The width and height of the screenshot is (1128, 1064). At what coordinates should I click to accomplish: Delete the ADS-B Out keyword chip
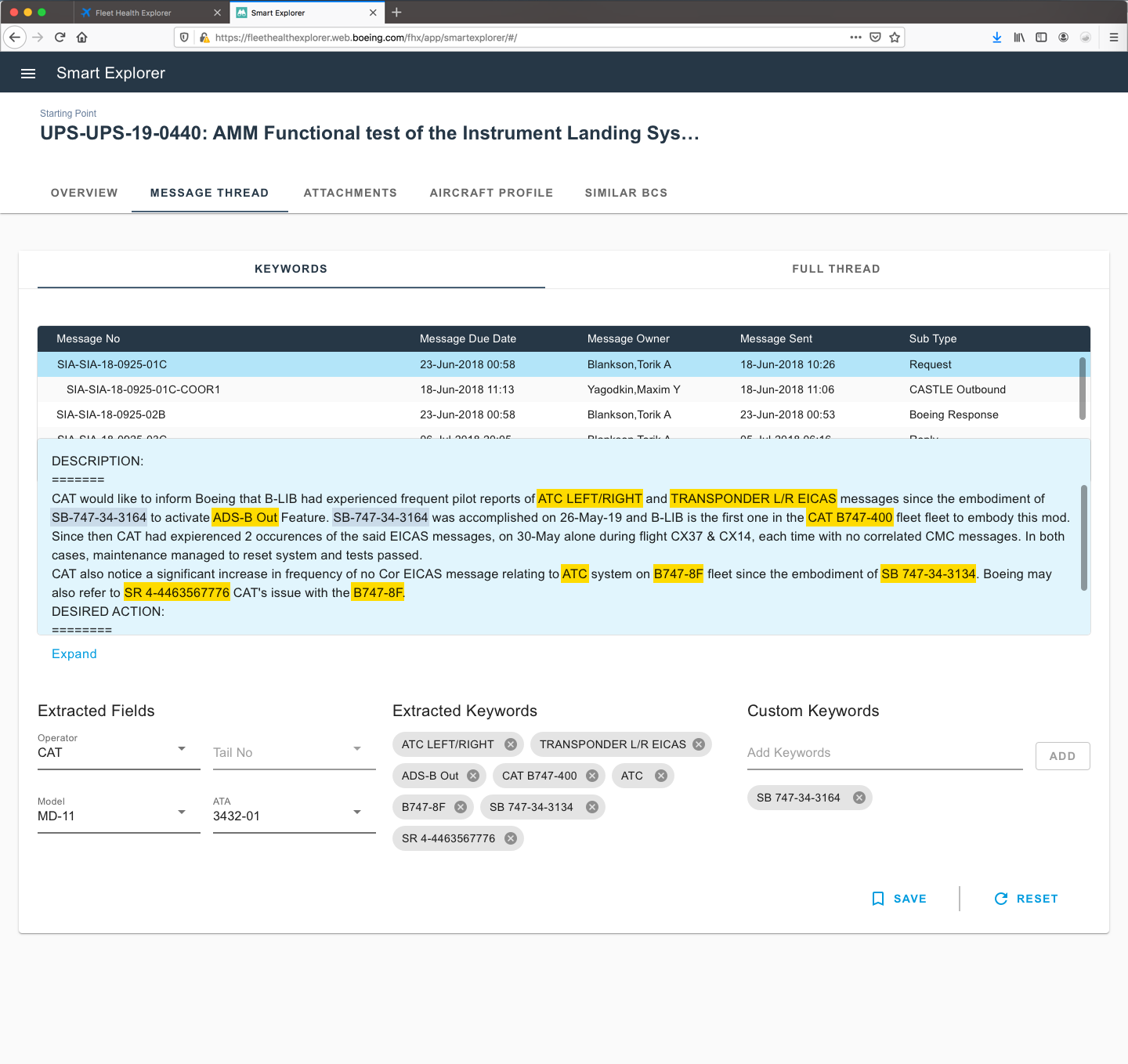(473, 776)
